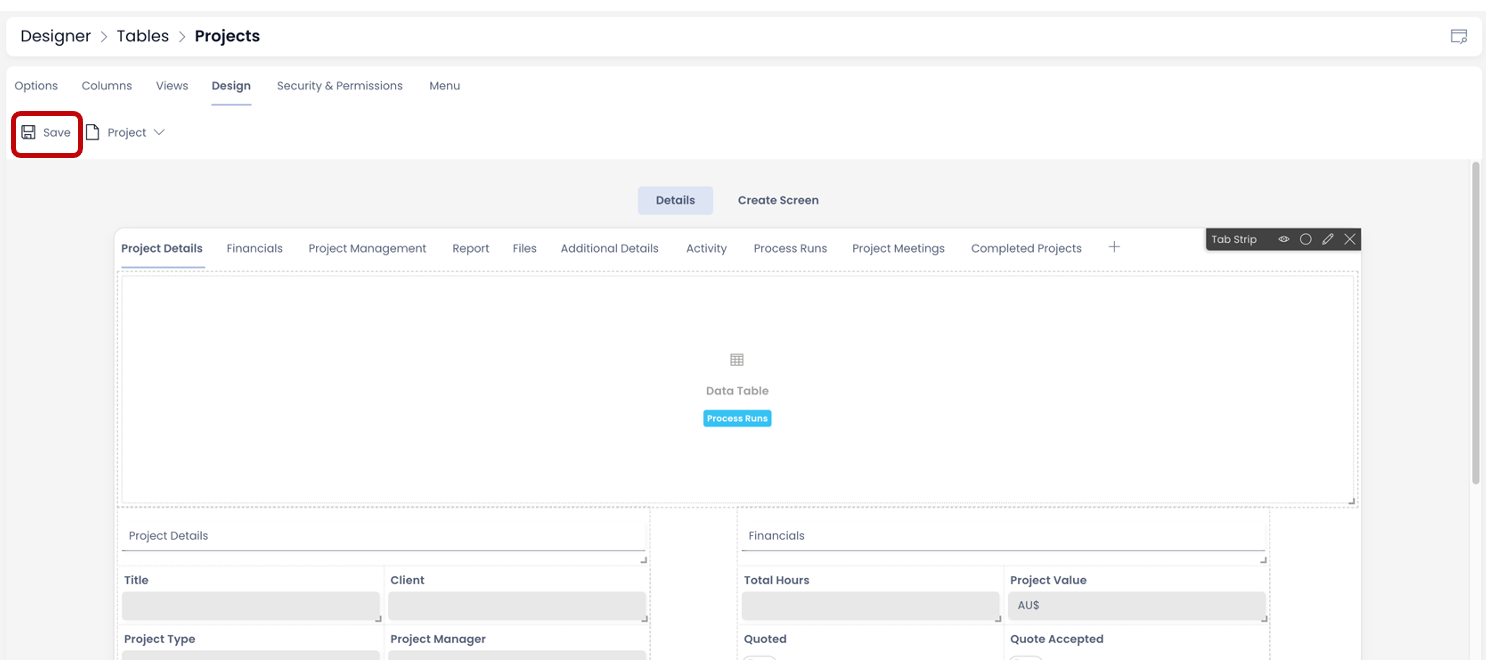Open the Report tab

(x=471, y=249)
